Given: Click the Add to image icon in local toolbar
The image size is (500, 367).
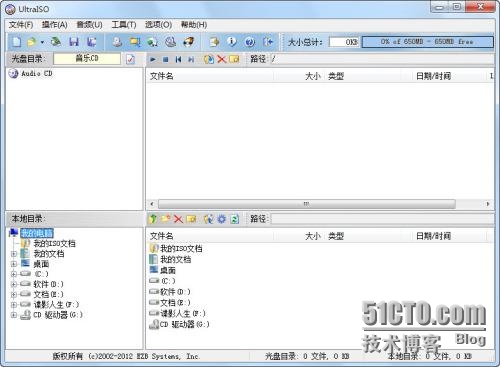Looking at the screenshot, I should click(209, 219).
